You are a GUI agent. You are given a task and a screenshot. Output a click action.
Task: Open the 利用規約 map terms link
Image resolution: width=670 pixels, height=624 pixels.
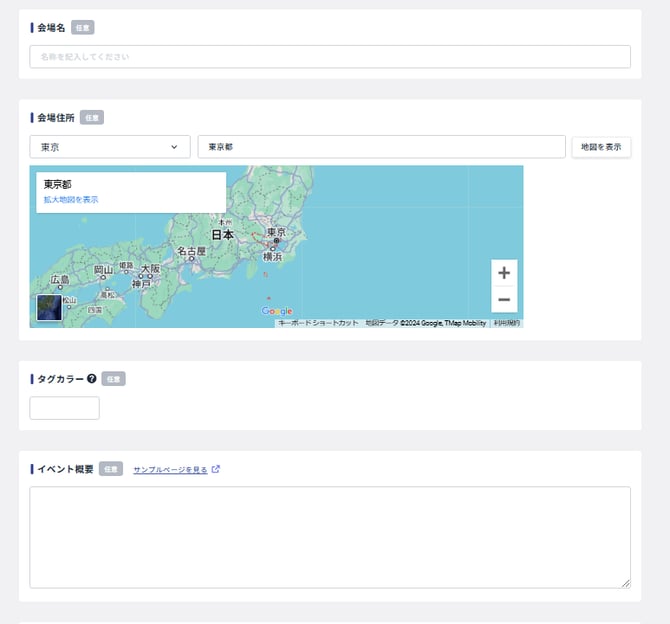click(x=506, y=323)
